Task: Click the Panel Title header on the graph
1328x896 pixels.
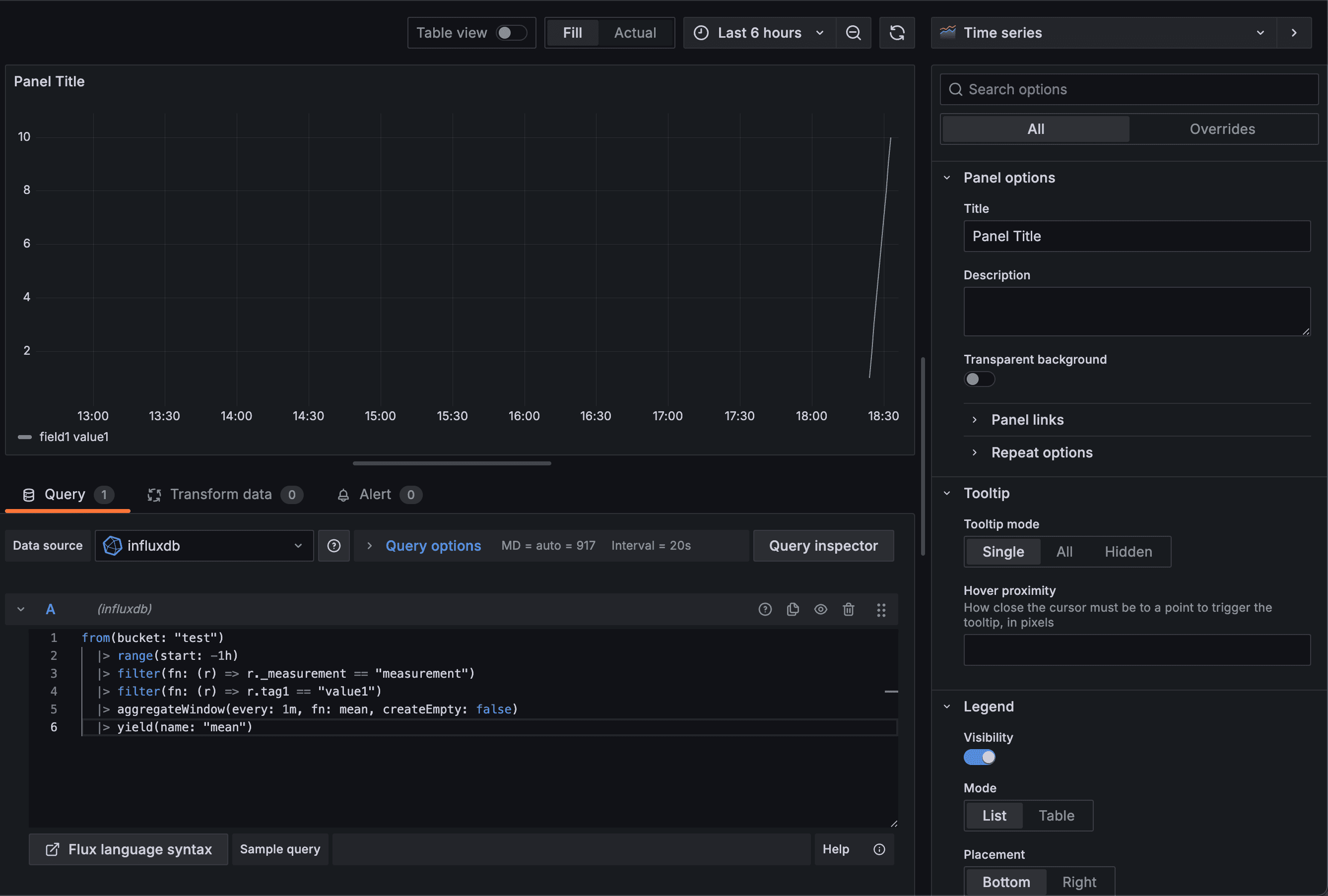Action: (49, 82)
